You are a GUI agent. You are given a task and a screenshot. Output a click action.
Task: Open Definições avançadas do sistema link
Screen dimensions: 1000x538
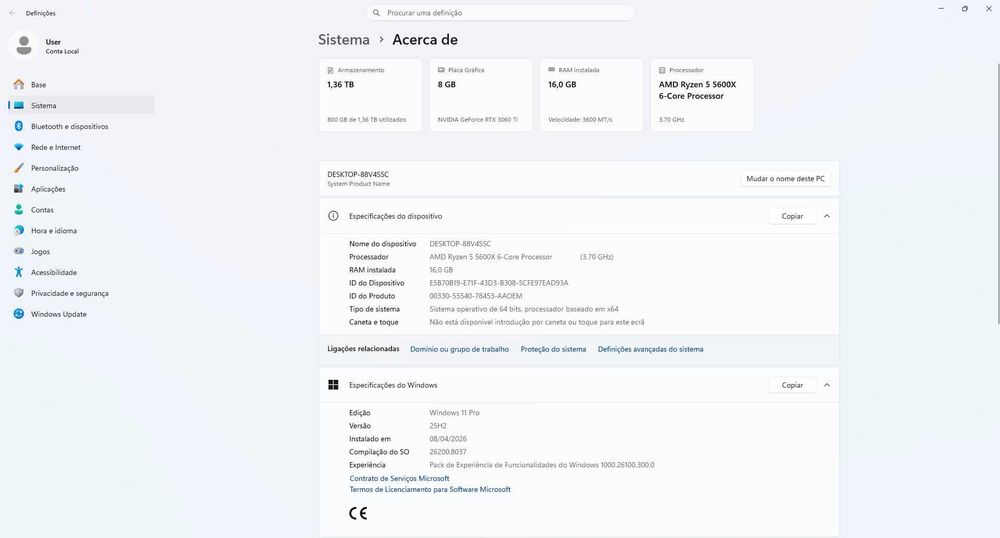651,349
